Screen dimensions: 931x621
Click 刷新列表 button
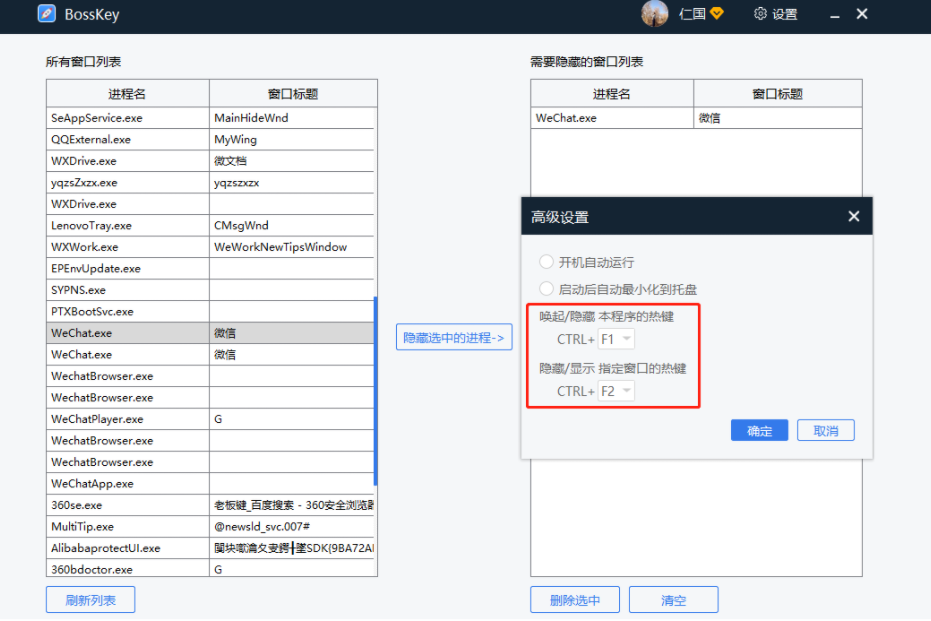(91, 600)
